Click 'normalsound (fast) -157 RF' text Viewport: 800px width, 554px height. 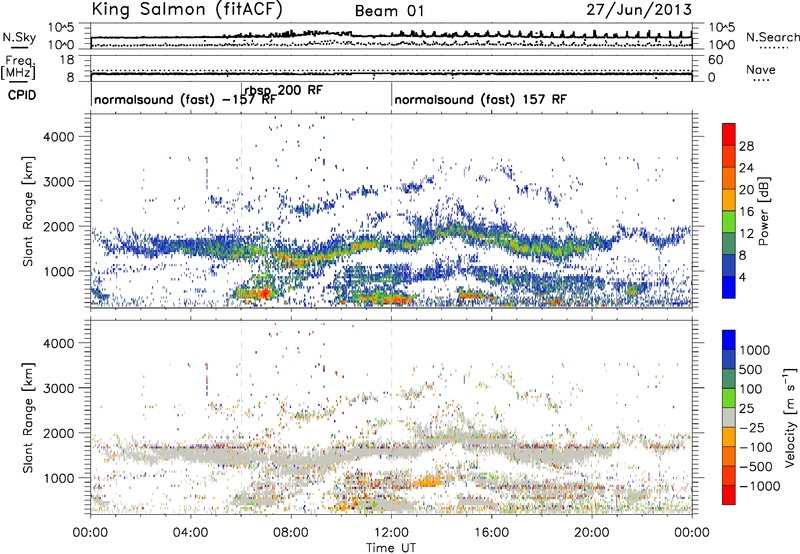[185, 99]
